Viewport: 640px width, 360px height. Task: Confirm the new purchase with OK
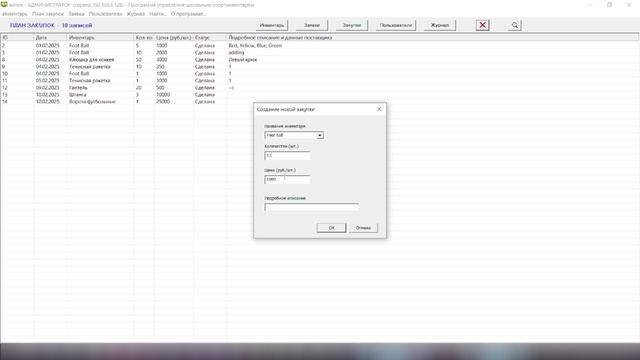tap(331, 228)
